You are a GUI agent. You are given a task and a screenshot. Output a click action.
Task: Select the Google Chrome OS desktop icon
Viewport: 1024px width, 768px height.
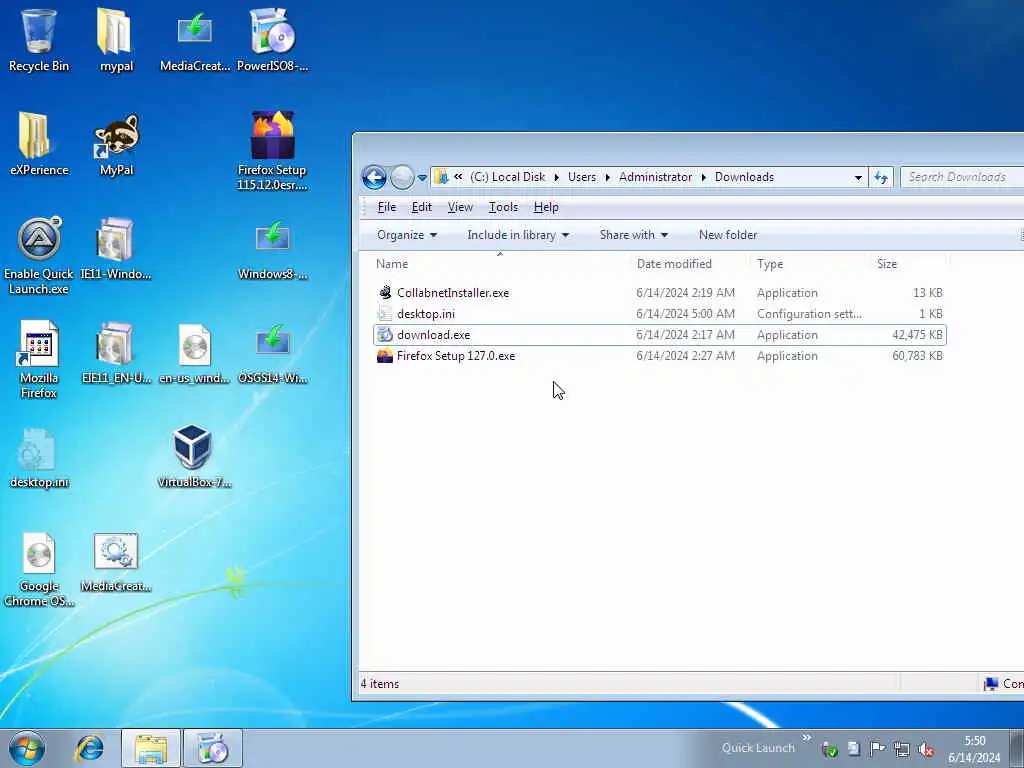[x=39, y=568]
